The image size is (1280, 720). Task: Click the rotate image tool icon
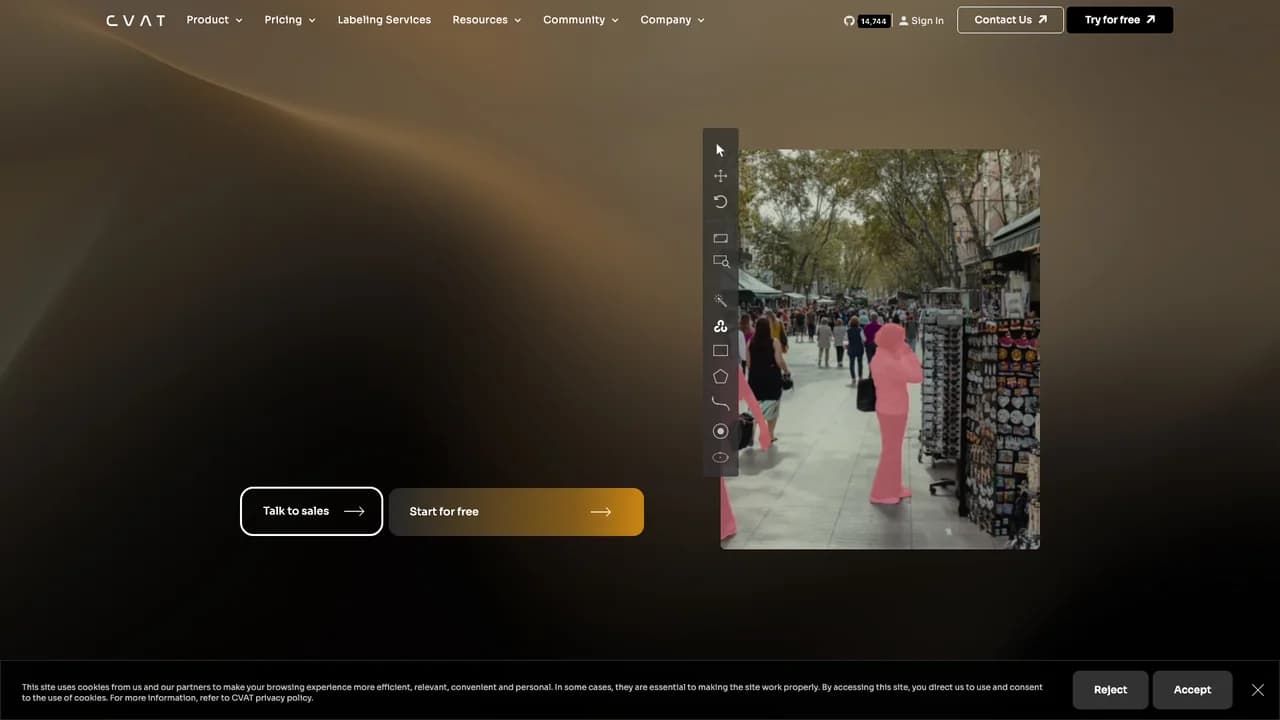pos(720,202)
